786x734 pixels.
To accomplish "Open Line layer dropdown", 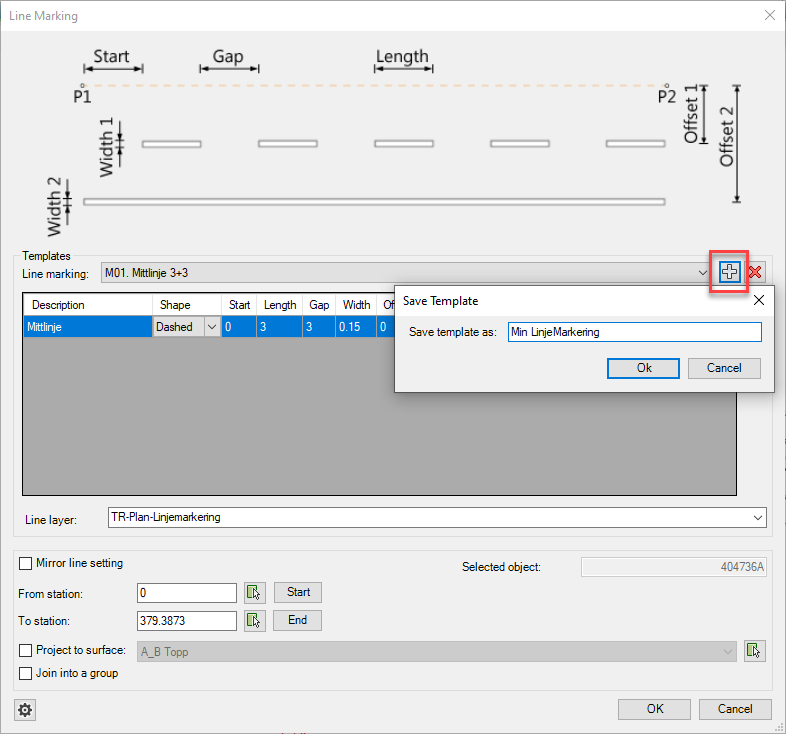I will (x=757, y=517).
